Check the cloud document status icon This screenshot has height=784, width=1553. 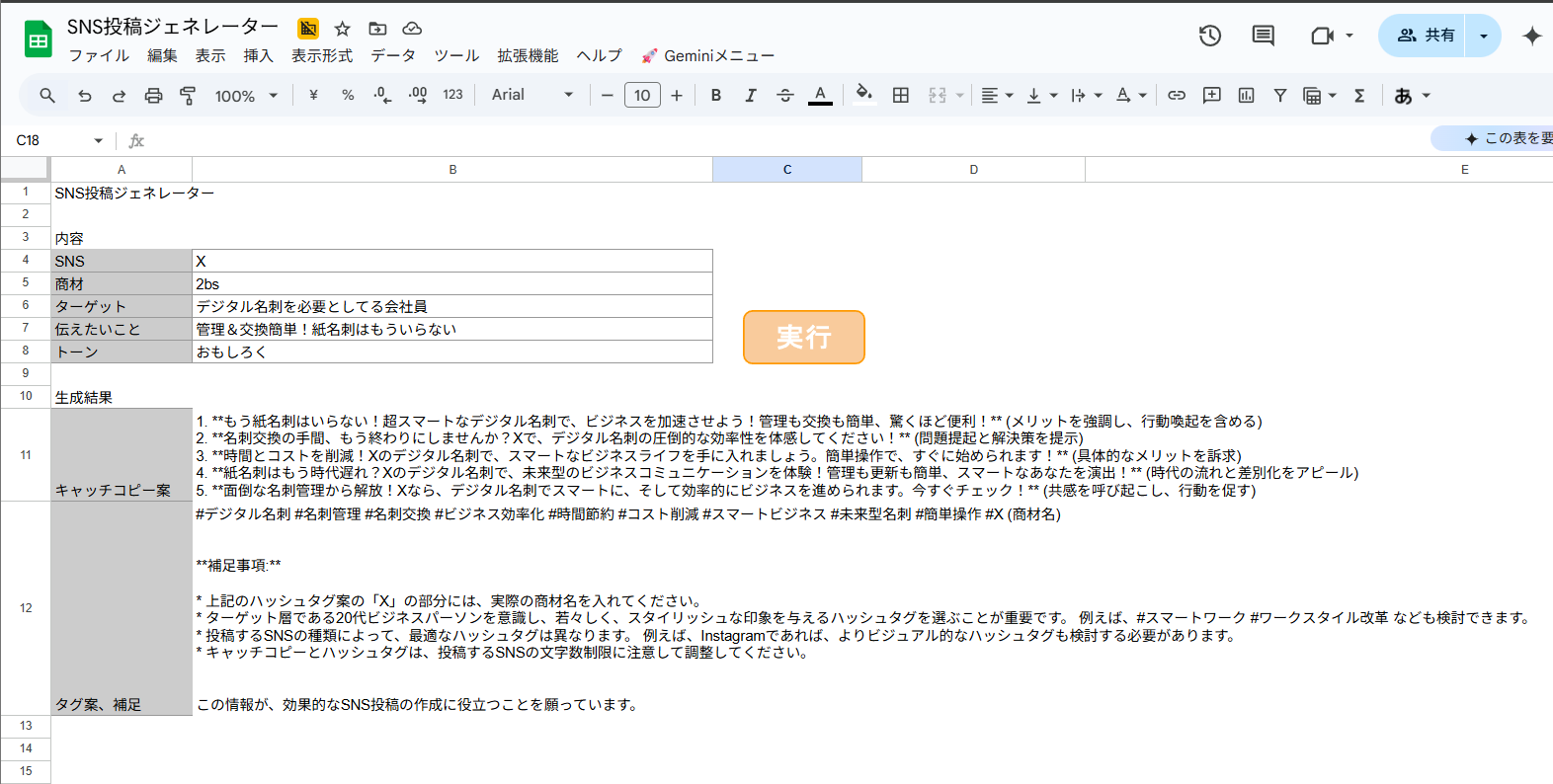[412, 29]
